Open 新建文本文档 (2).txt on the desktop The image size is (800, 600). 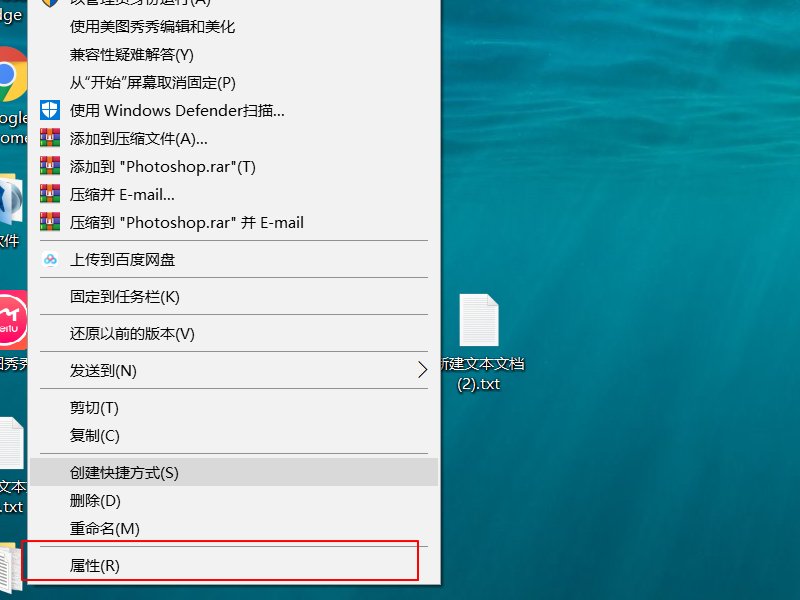[478, 320]
